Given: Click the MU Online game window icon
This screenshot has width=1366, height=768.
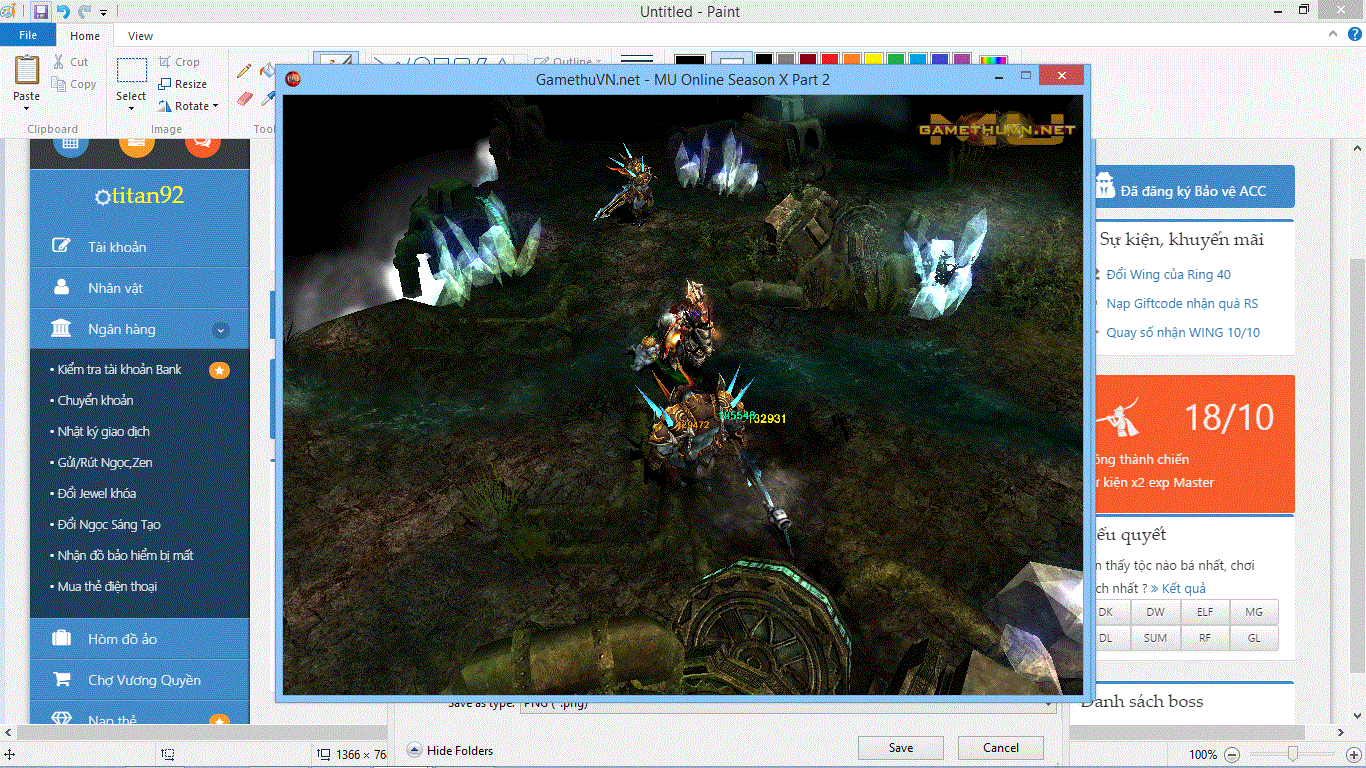Looking at the screenshot, I should click(292, 79).
